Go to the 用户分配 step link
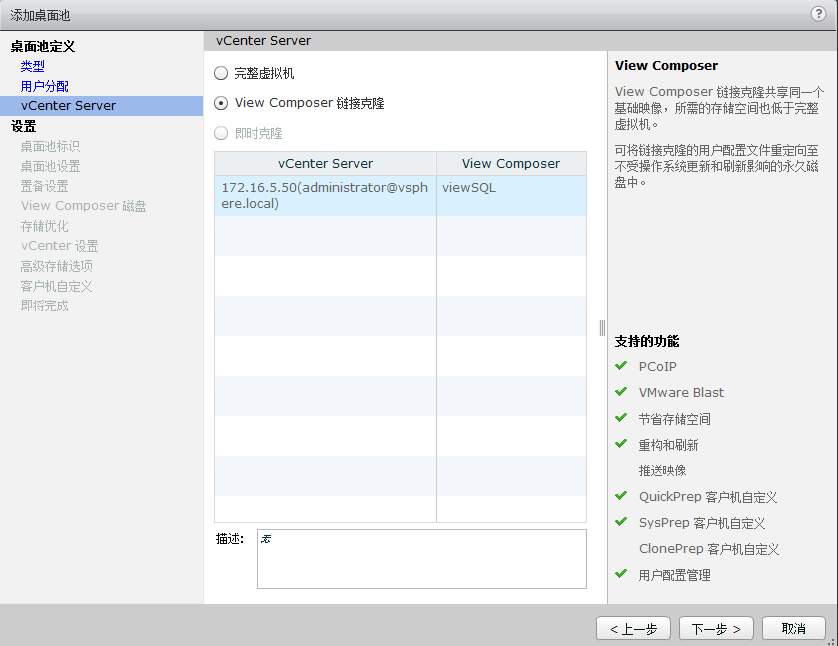838x646 pixels. [x=44, y=86]
